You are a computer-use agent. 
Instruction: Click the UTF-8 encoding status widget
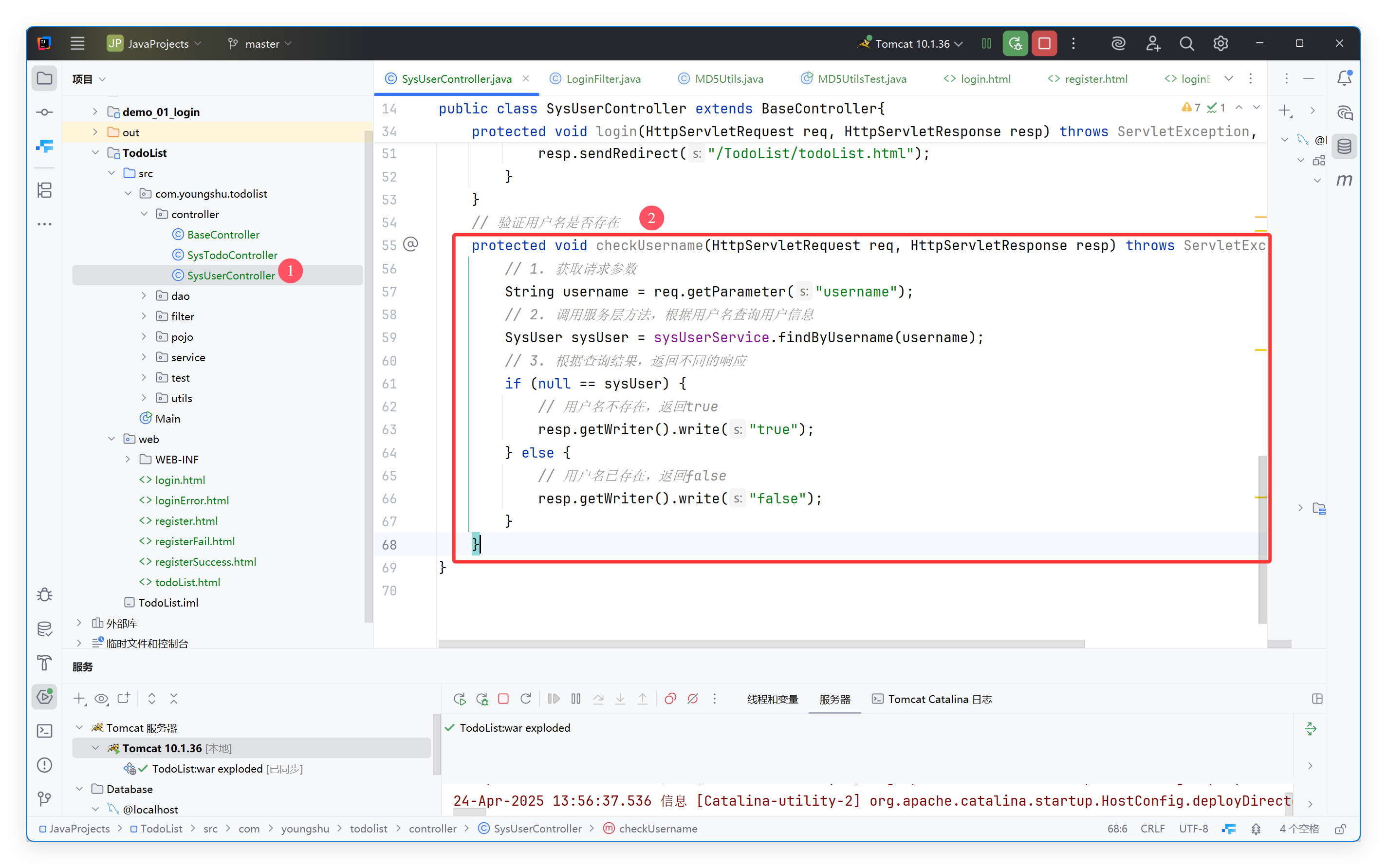coord(1194,829)
